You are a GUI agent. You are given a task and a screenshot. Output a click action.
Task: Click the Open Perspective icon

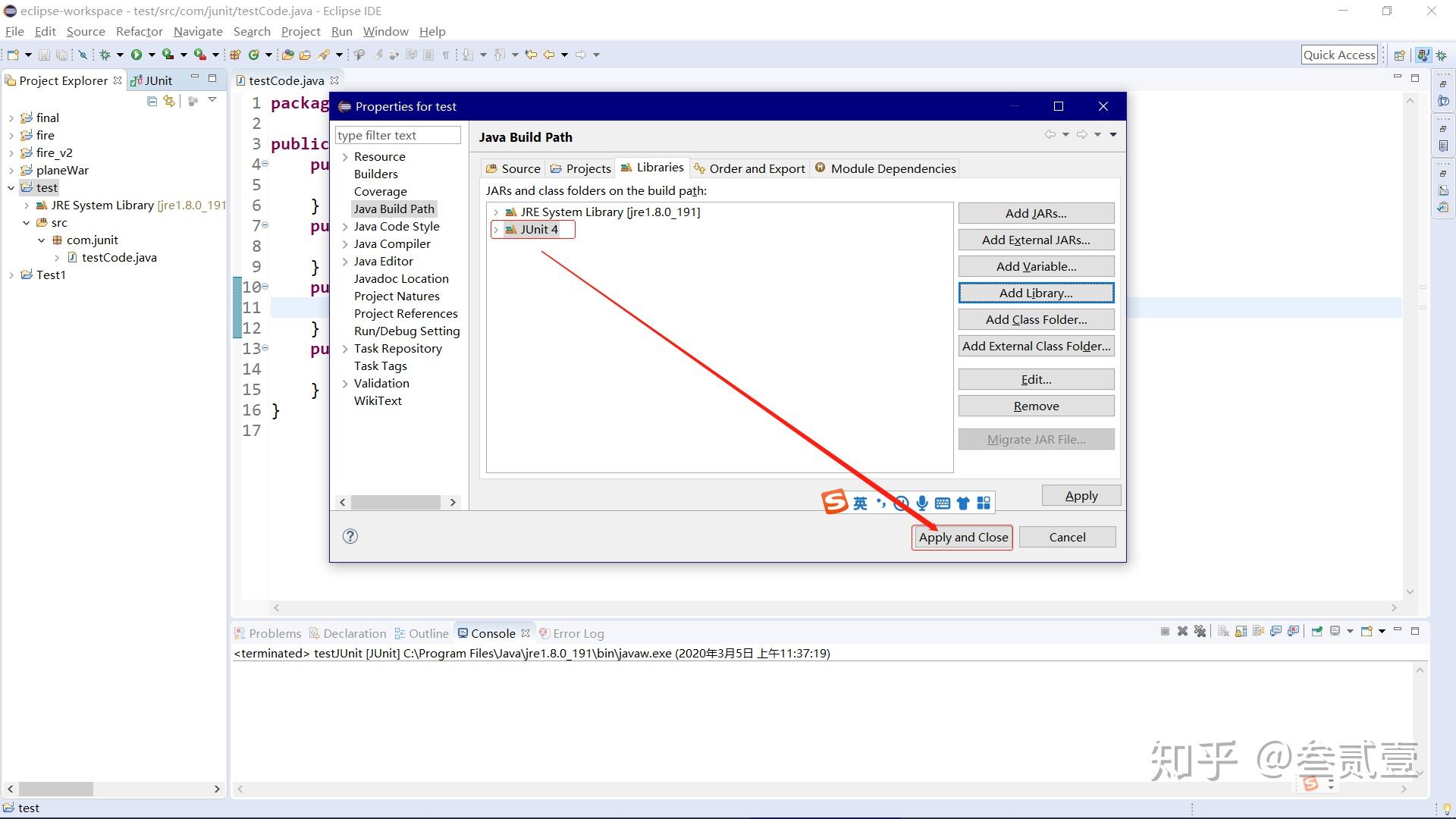pos(1400,55)
